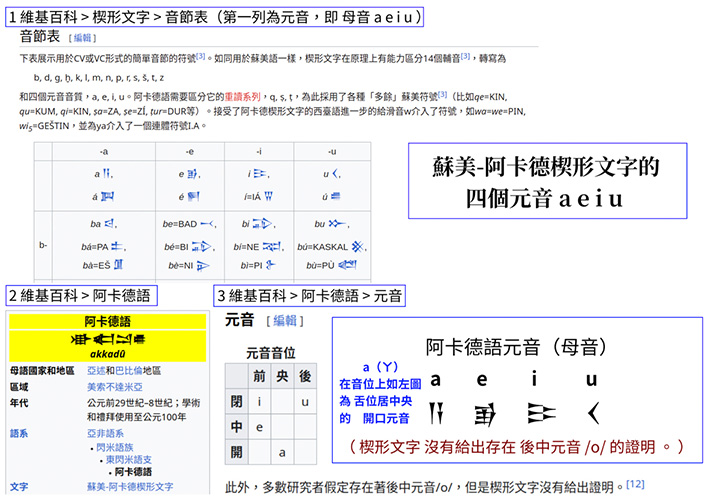The width and height of the screenshot is (722, 500).
Task: Click the 開 row header in vowel table
Action: 237,452
